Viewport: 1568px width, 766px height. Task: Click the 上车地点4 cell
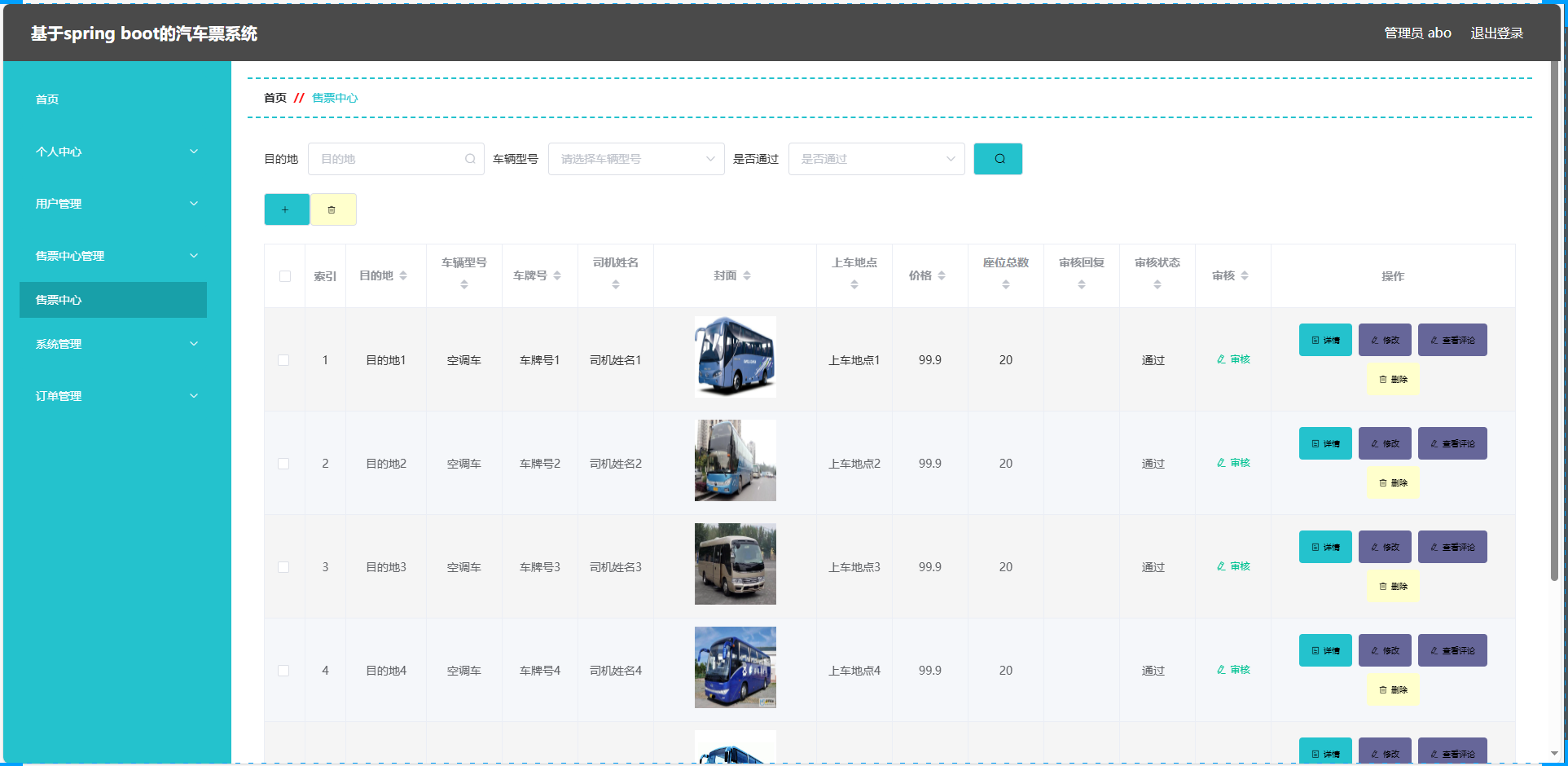coord(854,671)
